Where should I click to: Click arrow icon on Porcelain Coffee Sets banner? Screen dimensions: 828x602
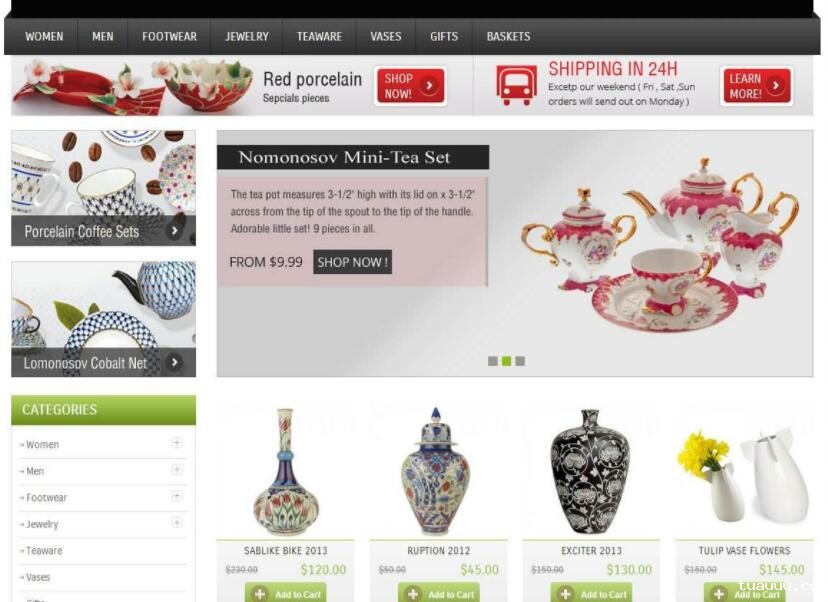tap(174, 230)
